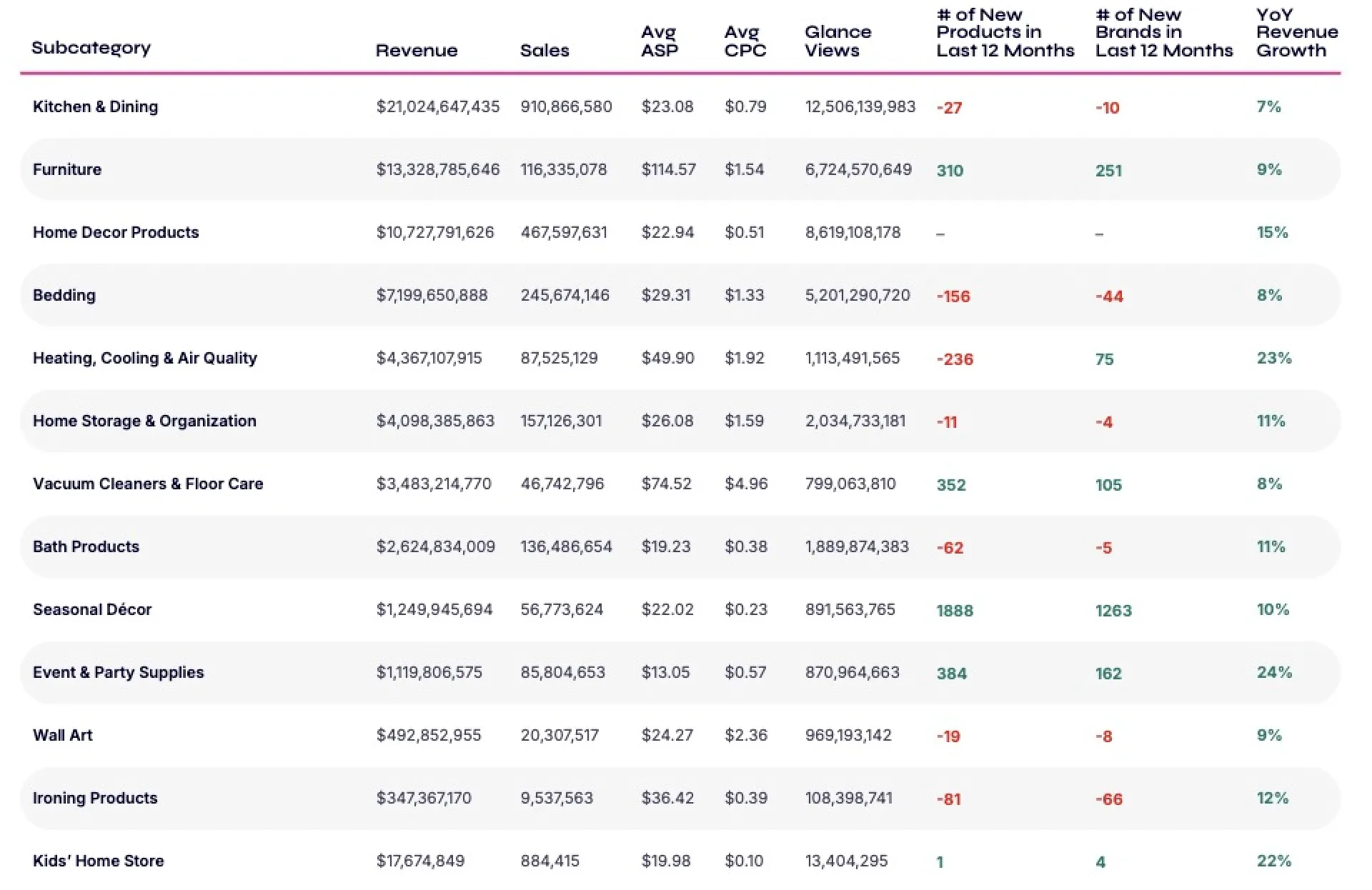Select the Bath Products row label
Image resolution: width=1372 pixels, height=890 pixels.
point(86,546)
